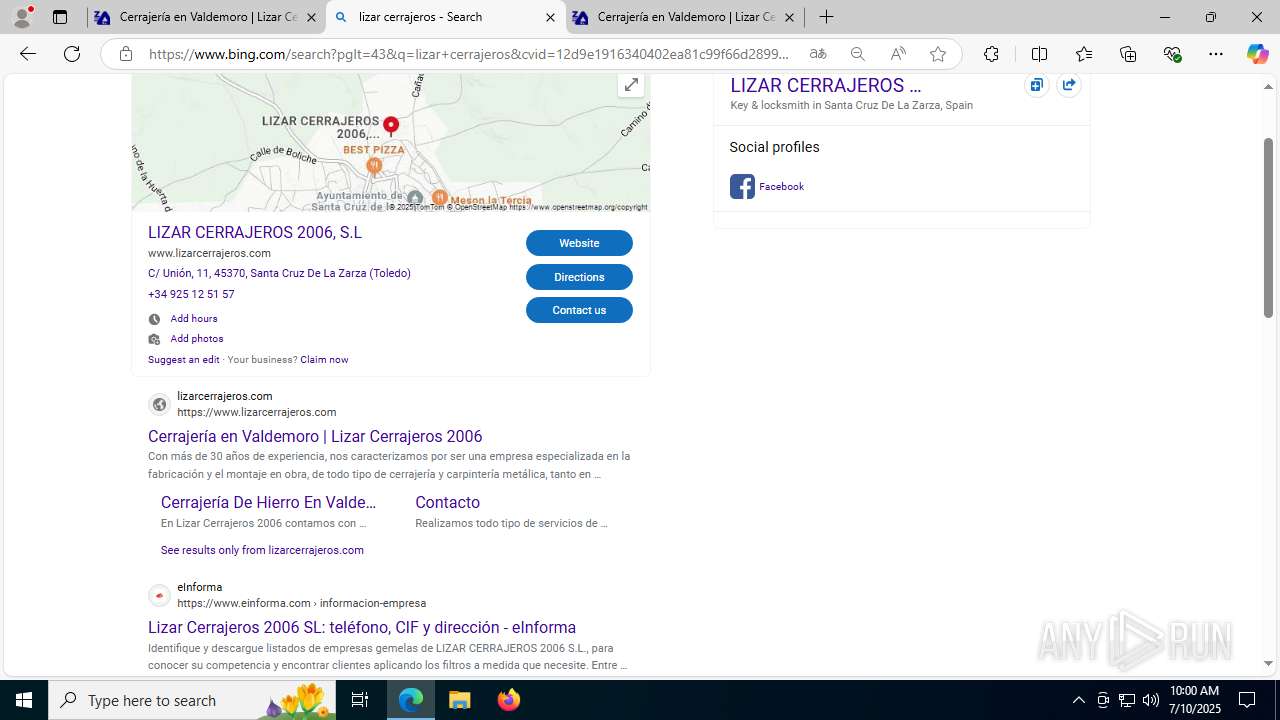Image resolution: width=1280 pixels, height=720 pixels.
Task: Open the volume tray icon
Action: (1151, 700)
